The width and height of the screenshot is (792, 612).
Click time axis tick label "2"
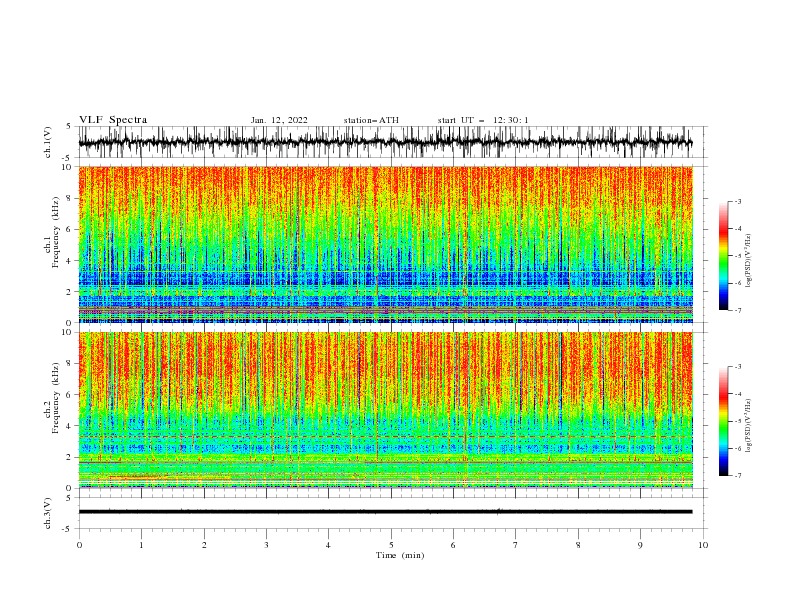click(x=204, y=545)
